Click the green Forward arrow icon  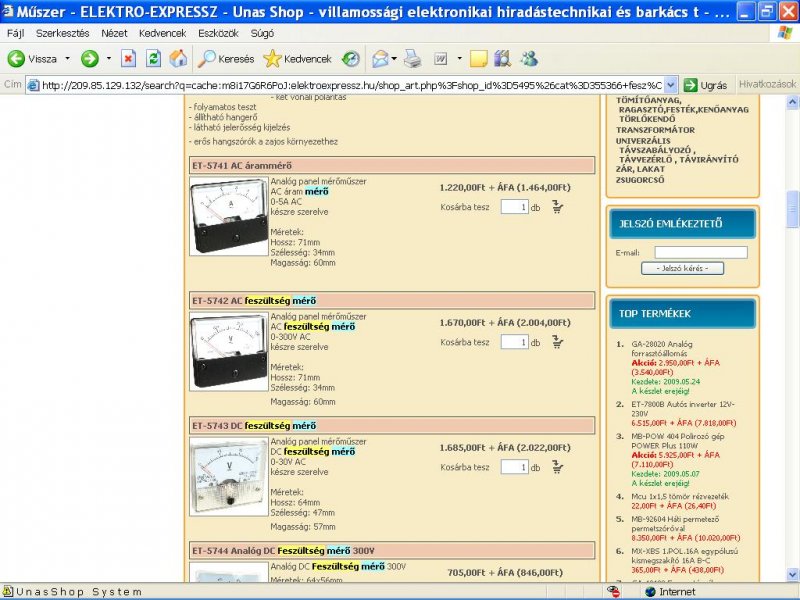[90, 59]
